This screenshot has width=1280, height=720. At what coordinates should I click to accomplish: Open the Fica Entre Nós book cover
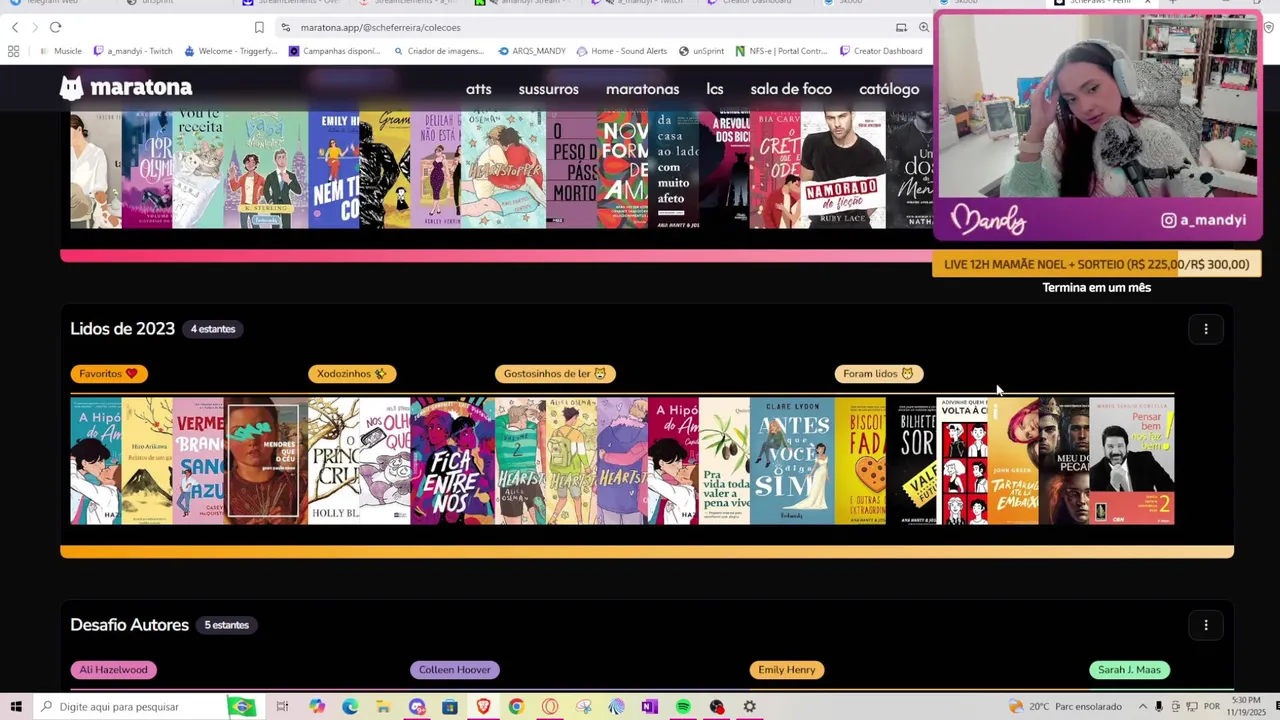pos(452,461)
